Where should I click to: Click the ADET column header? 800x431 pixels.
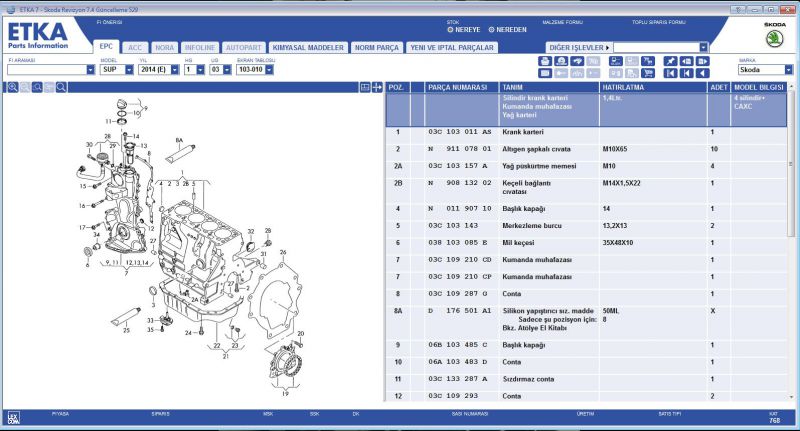point(719,87)
